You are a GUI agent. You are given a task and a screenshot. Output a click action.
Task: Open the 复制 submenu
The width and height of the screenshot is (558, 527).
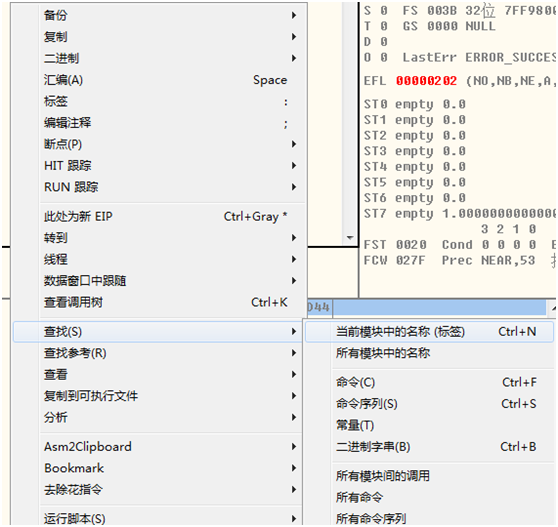click(x=158, y=37)
